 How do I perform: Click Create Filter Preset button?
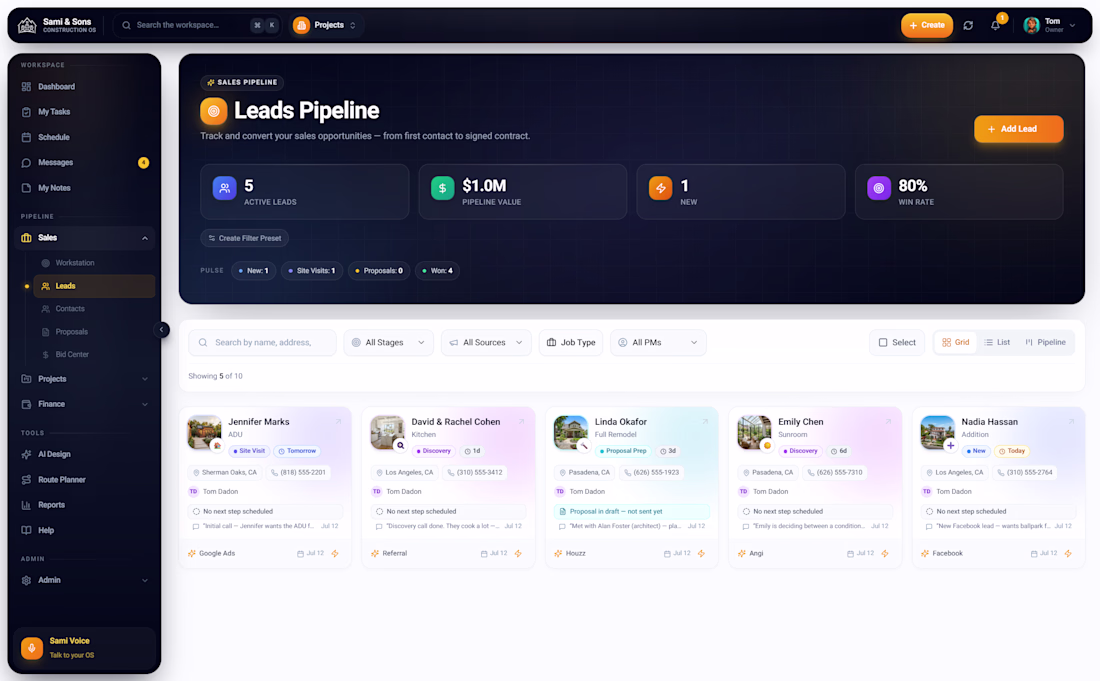(245, 238)
